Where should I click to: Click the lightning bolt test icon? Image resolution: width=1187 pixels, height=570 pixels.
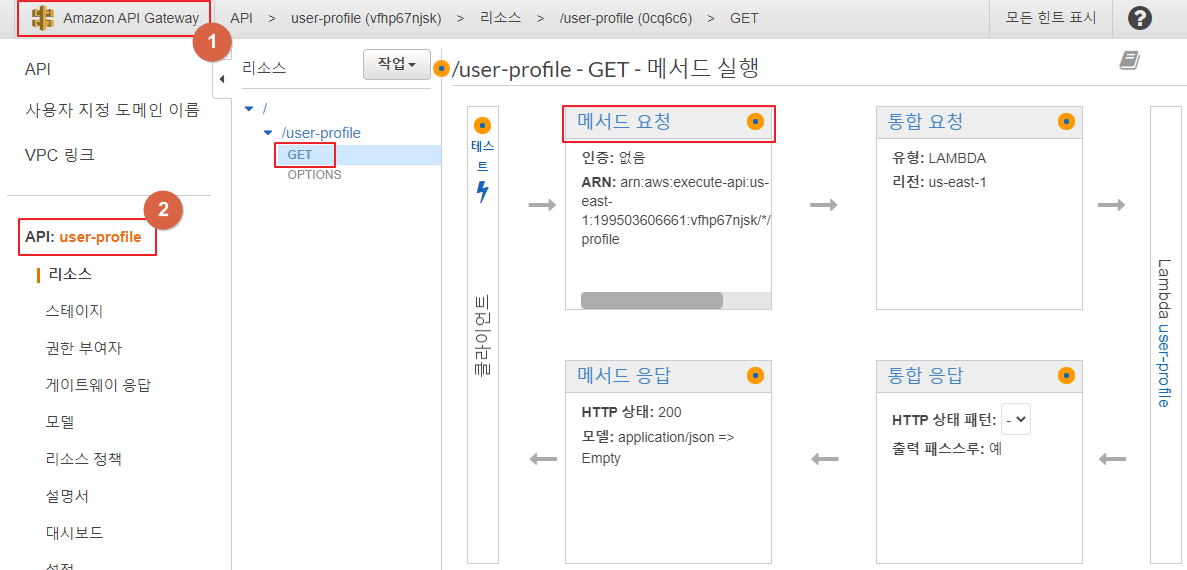[482, 192]
